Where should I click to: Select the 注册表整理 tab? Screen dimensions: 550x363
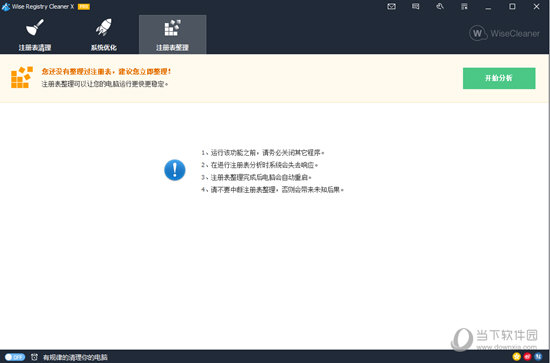(173, 34)
